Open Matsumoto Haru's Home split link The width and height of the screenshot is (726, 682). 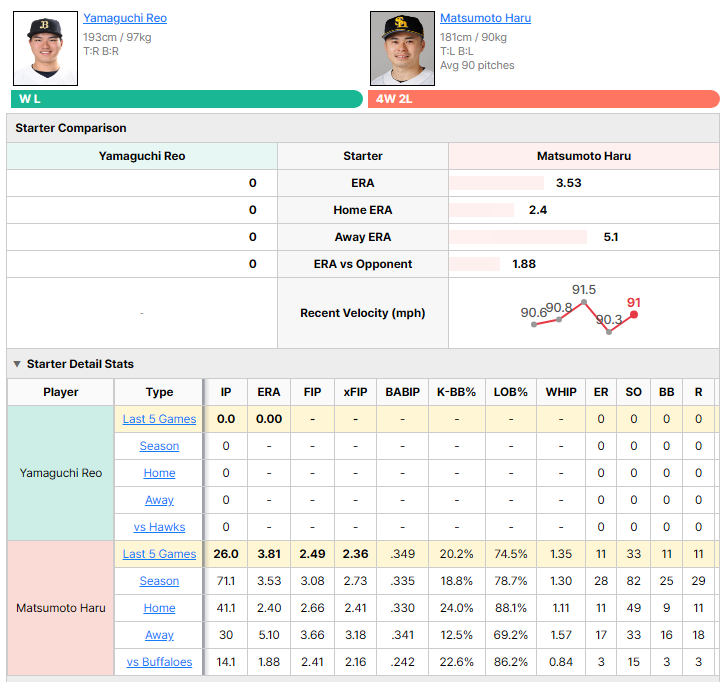[x=159, y=608]
